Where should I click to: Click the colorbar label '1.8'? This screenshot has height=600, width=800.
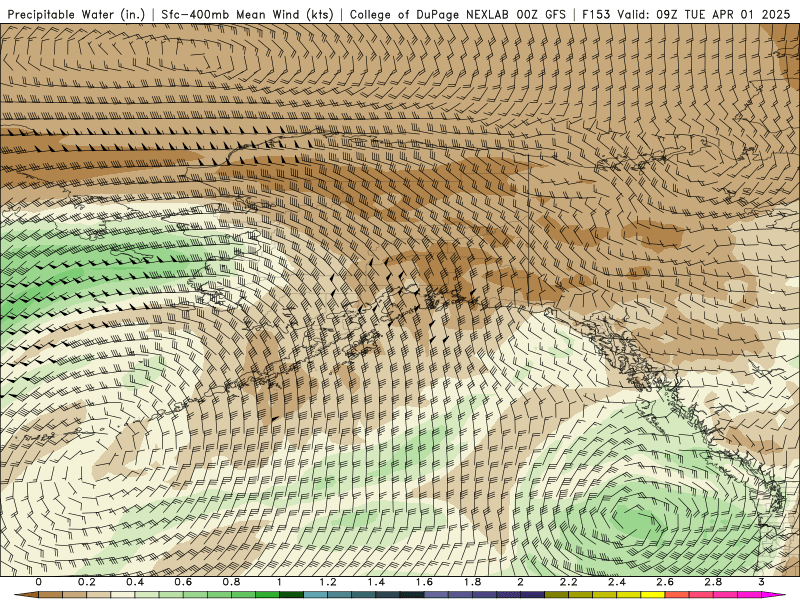(x=472, y=582)
